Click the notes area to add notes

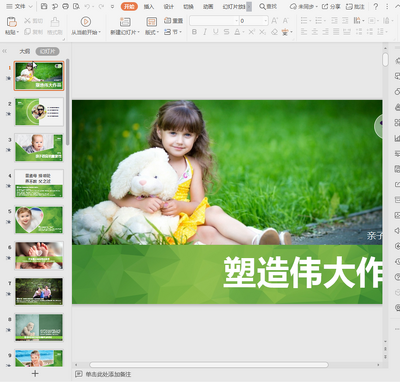tap(108, 374)
